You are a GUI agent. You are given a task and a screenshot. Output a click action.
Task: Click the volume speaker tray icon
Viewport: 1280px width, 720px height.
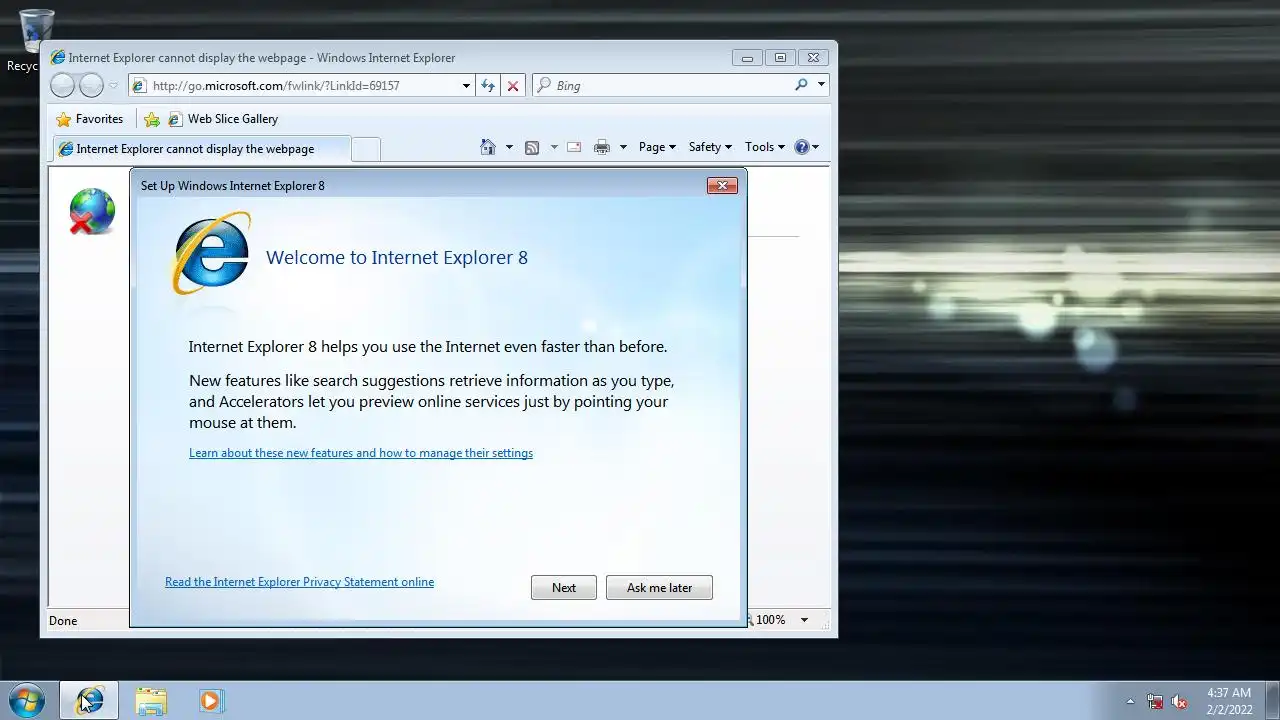pos(1179,701)
